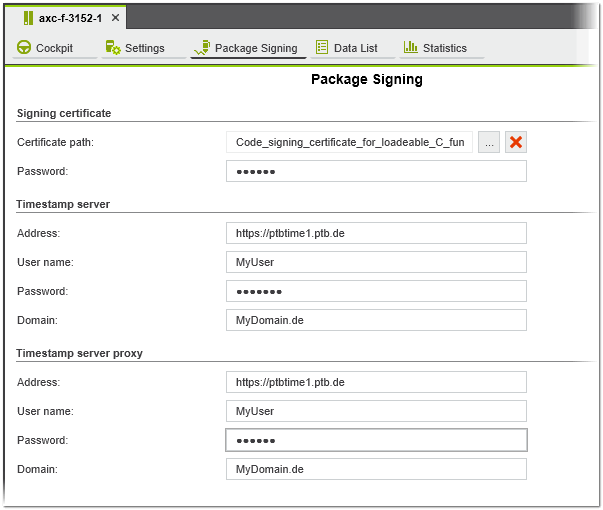
Task: Switch to the Data List tab
Action: point(355,48)
